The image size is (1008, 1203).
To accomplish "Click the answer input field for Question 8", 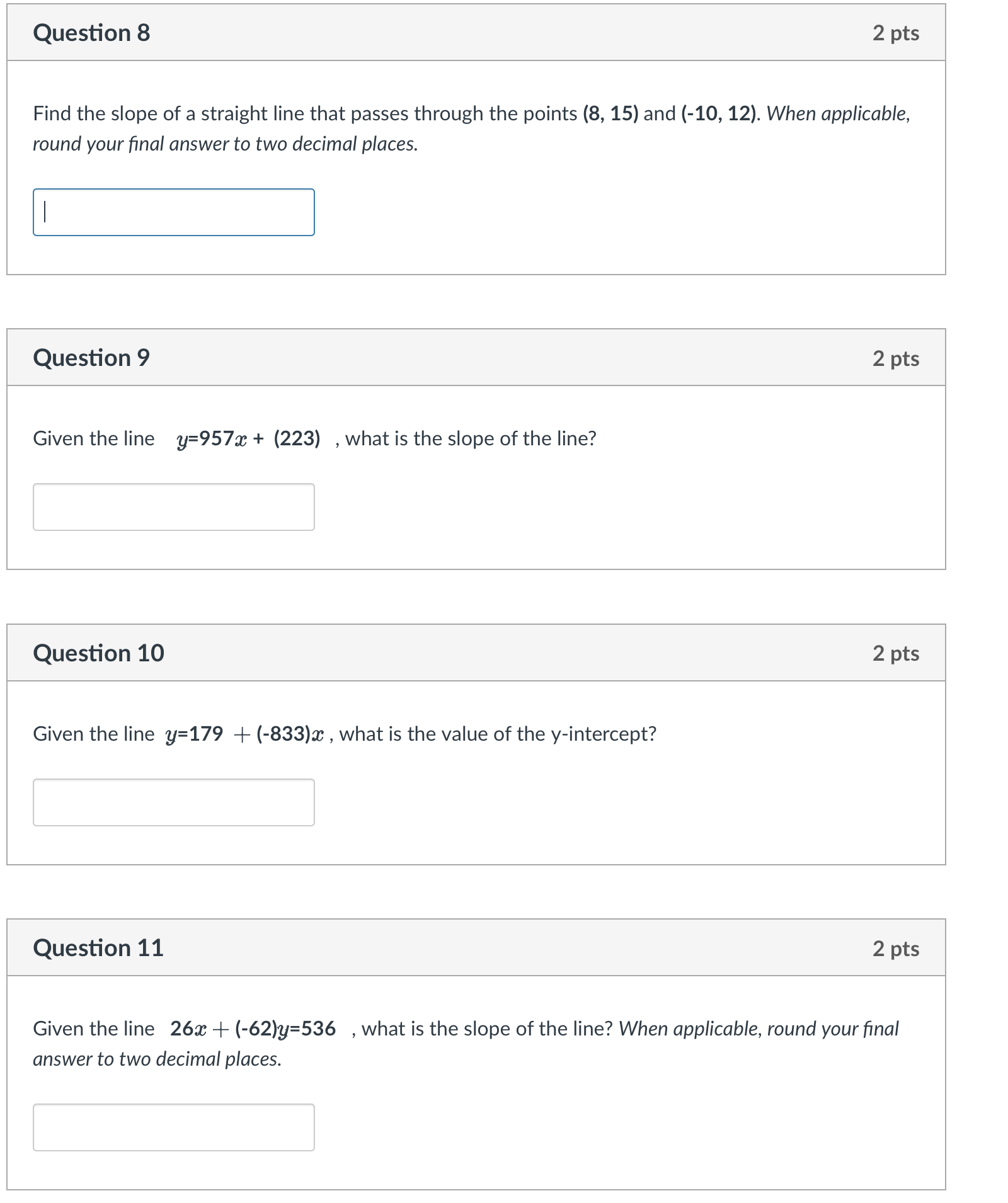I will tap(175, 213).
